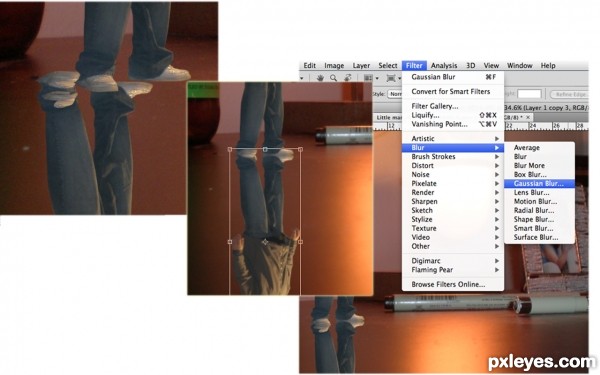Choose Average from Blur submenu
Screen dimensions: 600x375
click(540, 148)
